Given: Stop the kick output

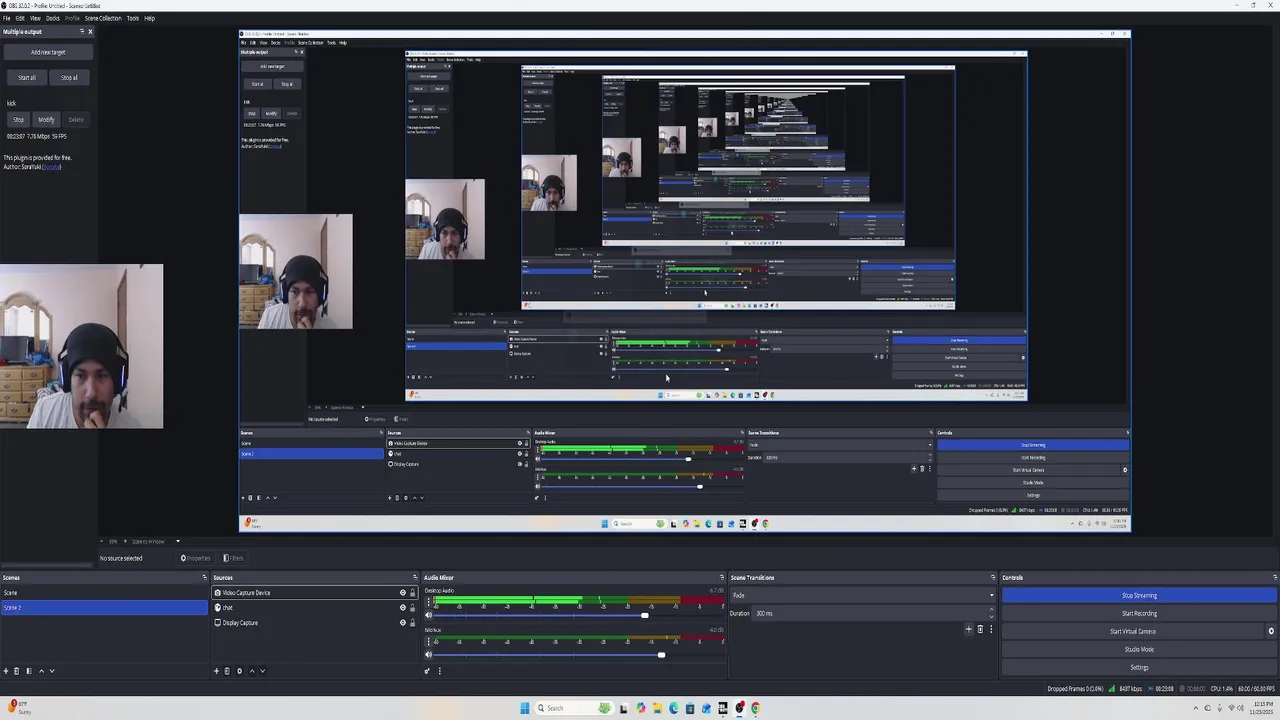Looking at the screenshot, I should [18, 119].
